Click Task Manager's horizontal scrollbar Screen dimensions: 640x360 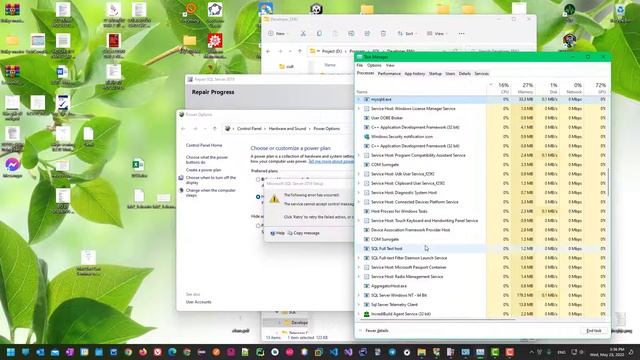(x=437, y=319)
